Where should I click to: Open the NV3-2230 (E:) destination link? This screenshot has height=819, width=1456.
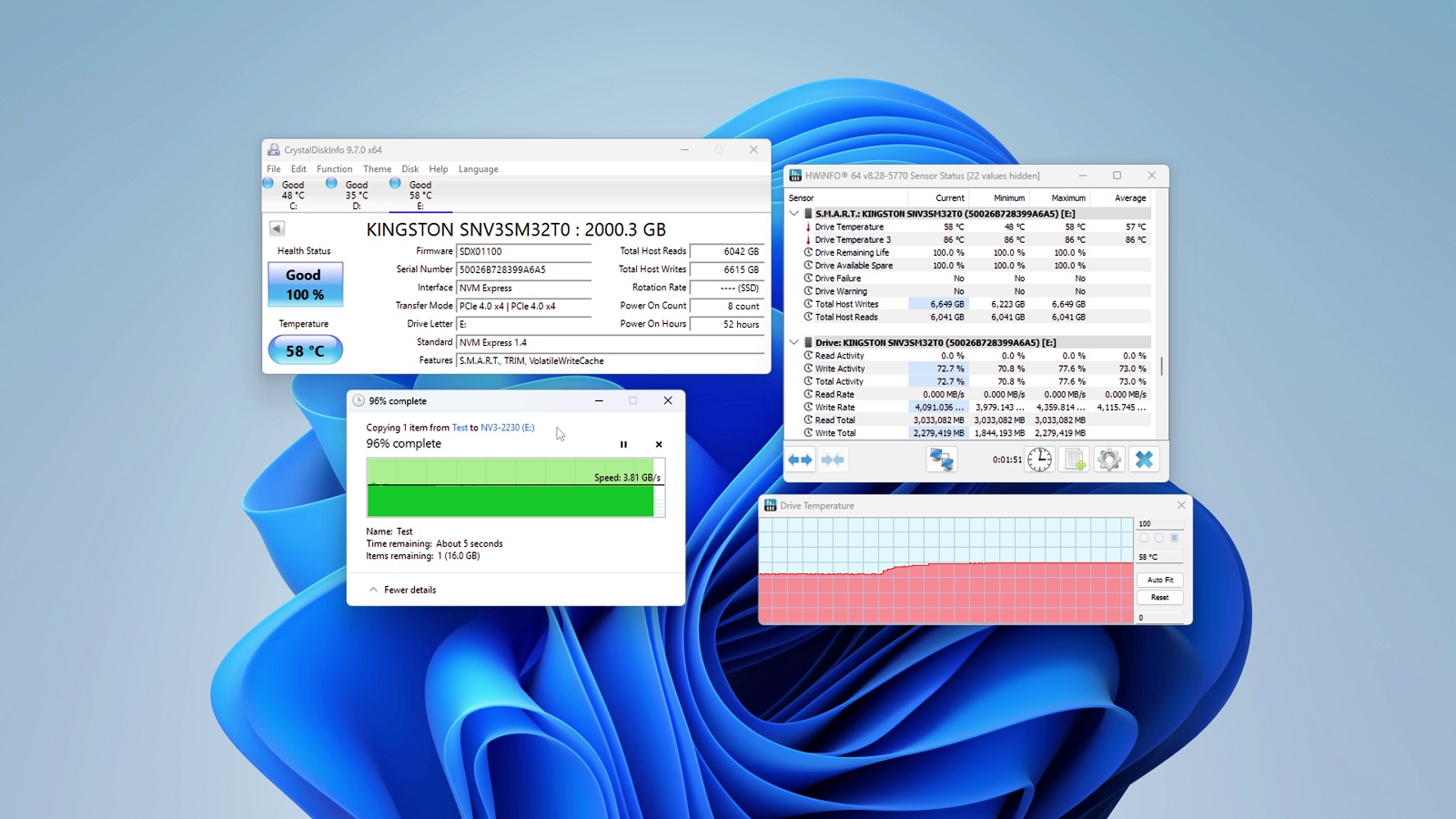click(x=508, y=428)
